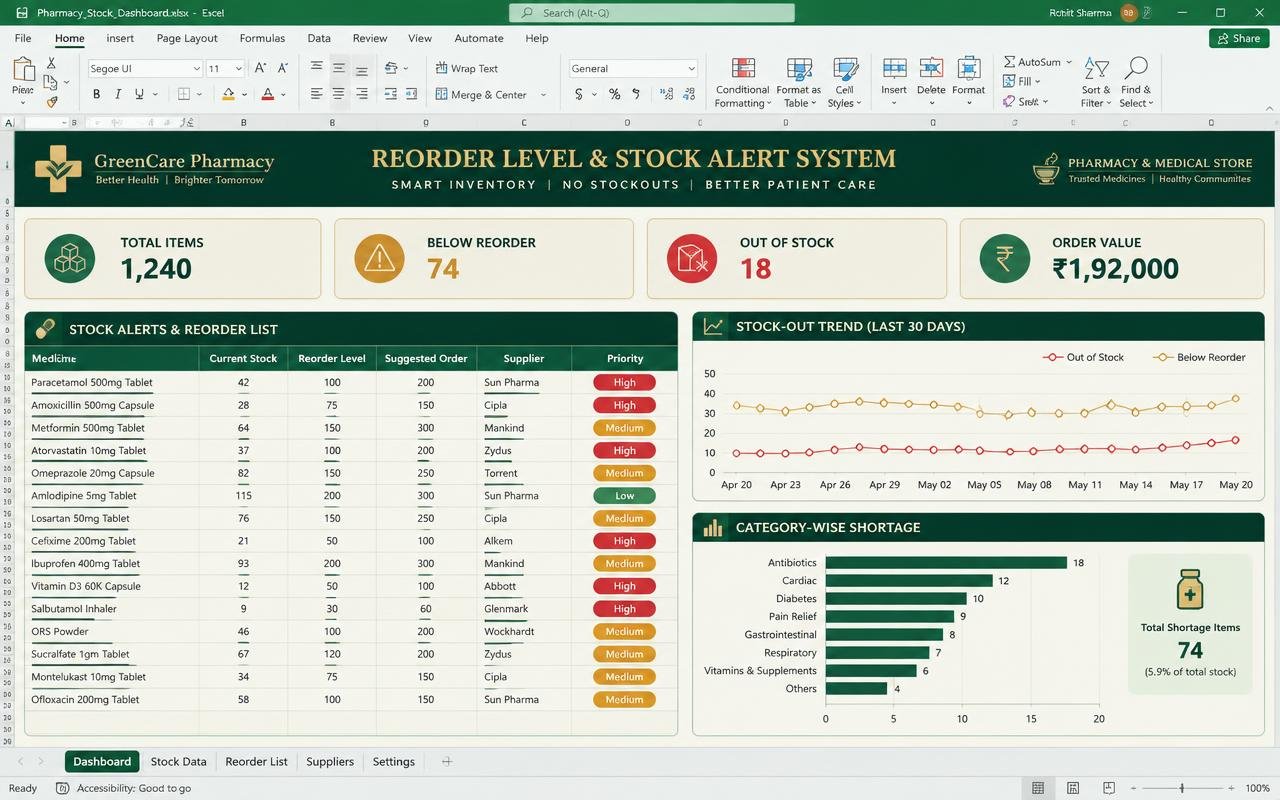Open the font name dropdown Segoe UI

[x=196, y=68]
